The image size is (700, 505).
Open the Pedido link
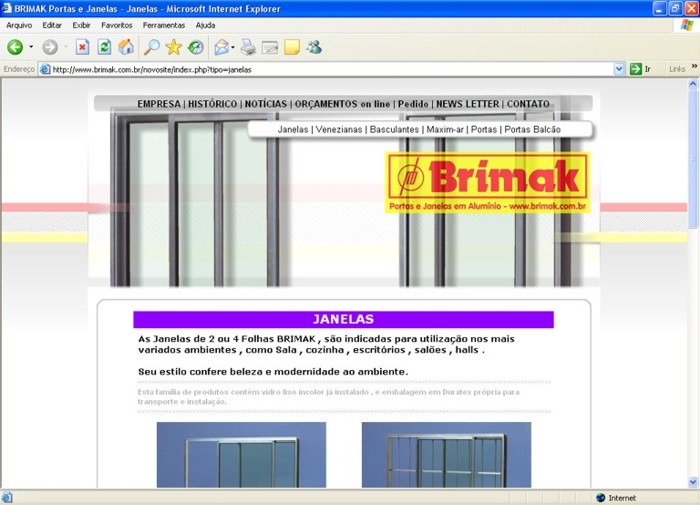(x=413, y=104)
